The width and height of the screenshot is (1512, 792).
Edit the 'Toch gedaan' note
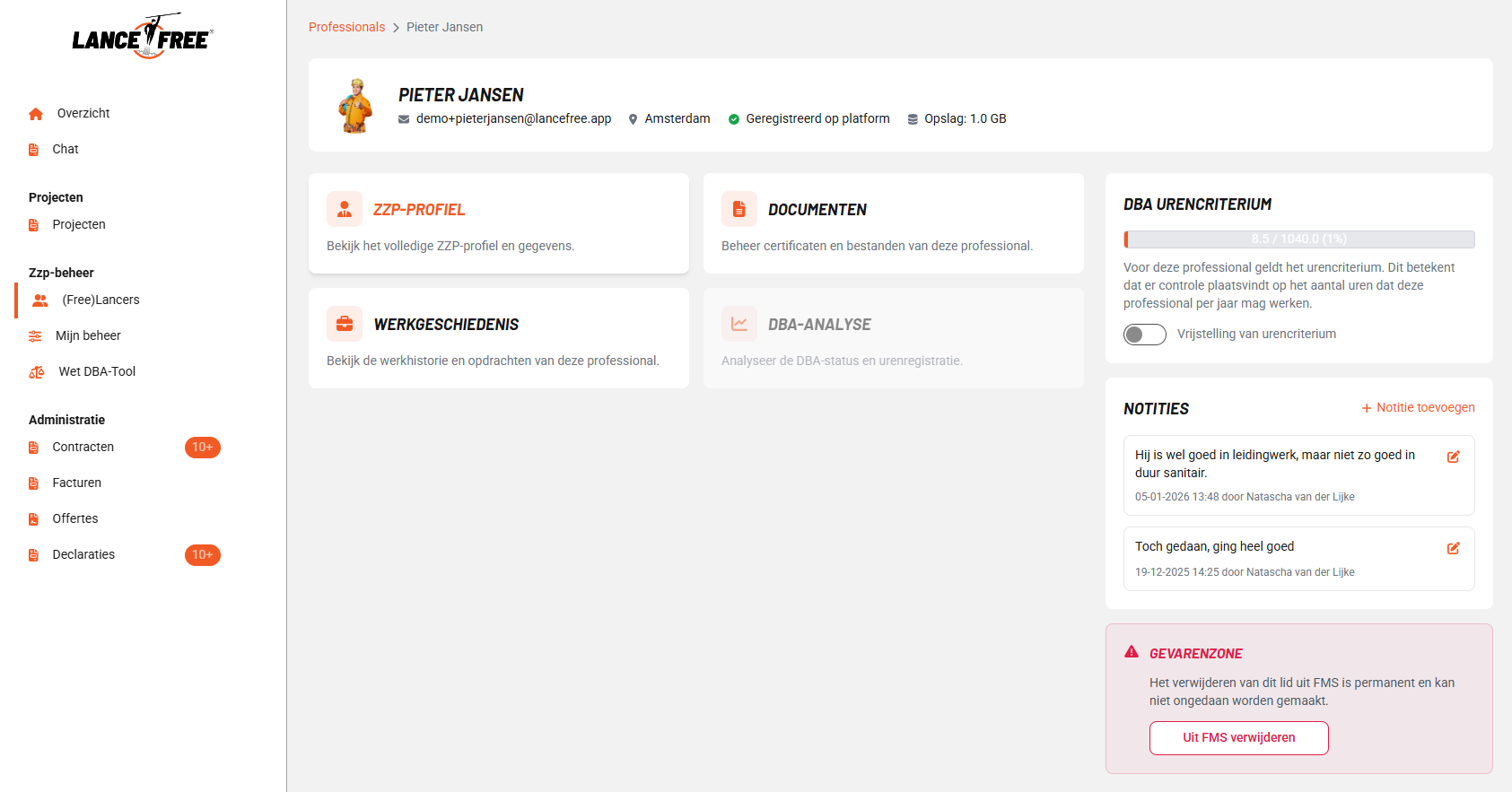pyautogui.click(x=1453, y=548)
